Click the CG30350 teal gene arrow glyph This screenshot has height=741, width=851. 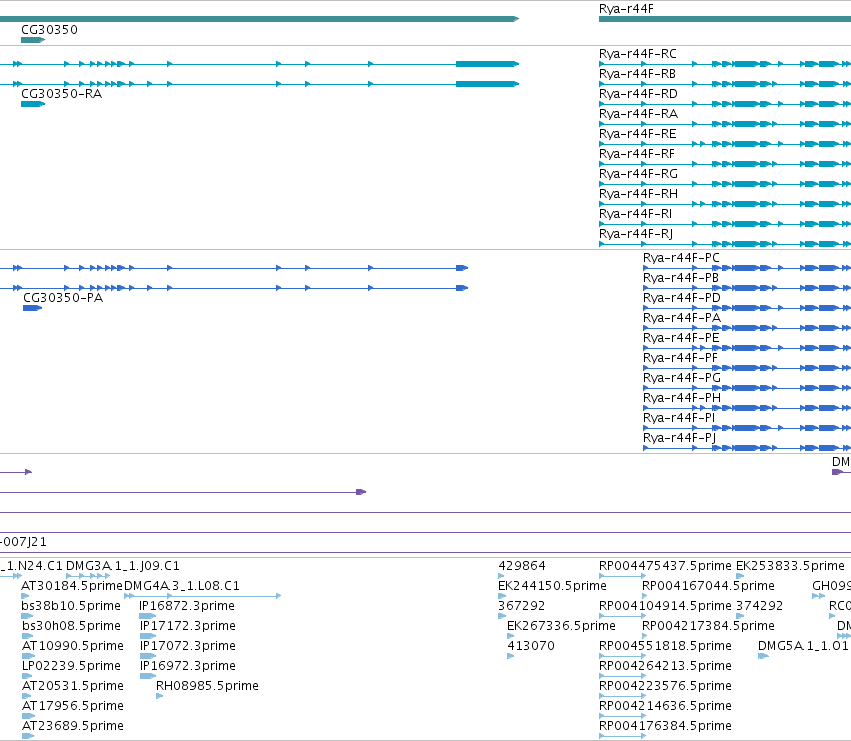33,40
